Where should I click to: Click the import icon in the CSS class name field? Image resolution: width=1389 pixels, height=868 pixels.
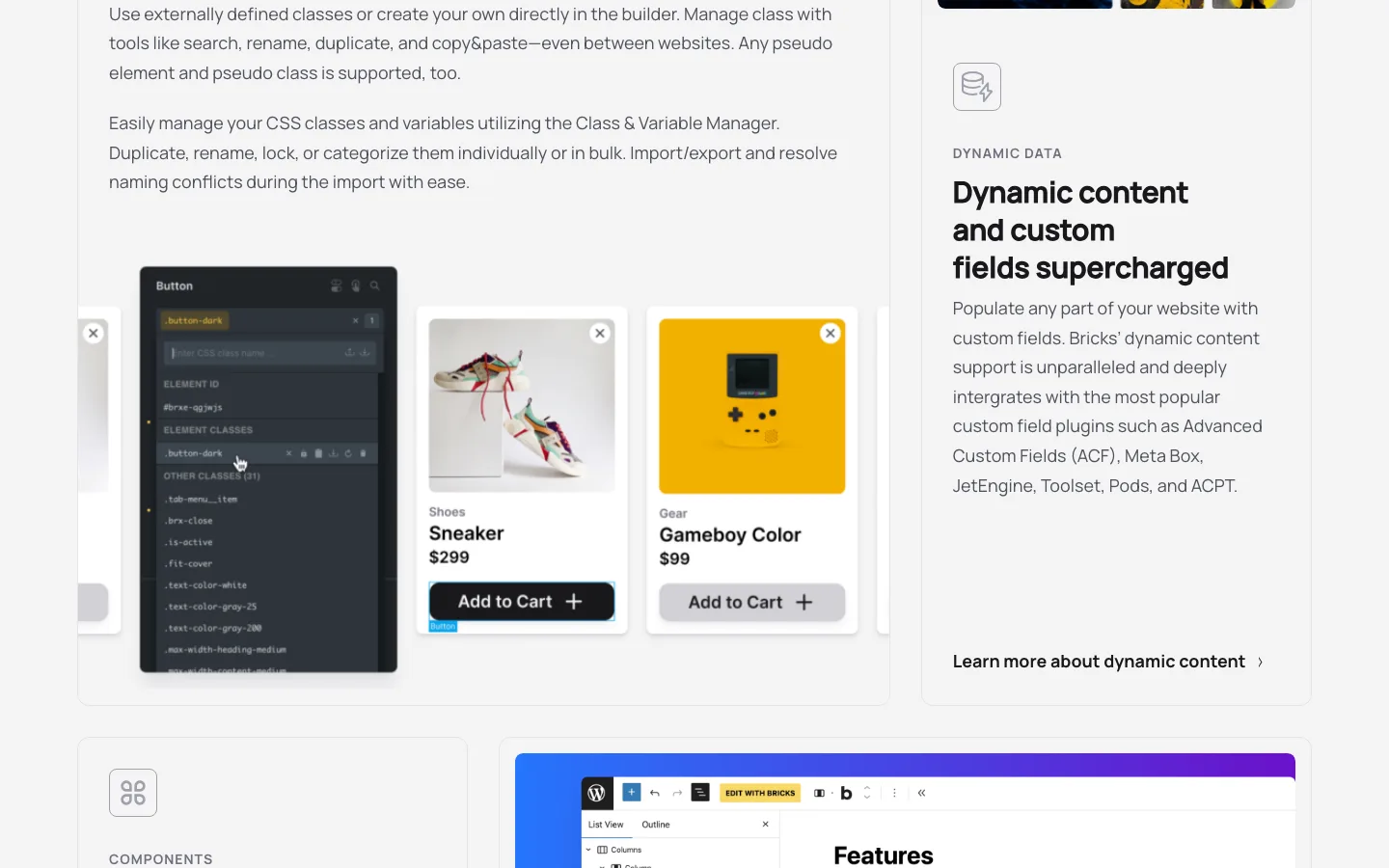pyautogui.click(x=365, y=352)
